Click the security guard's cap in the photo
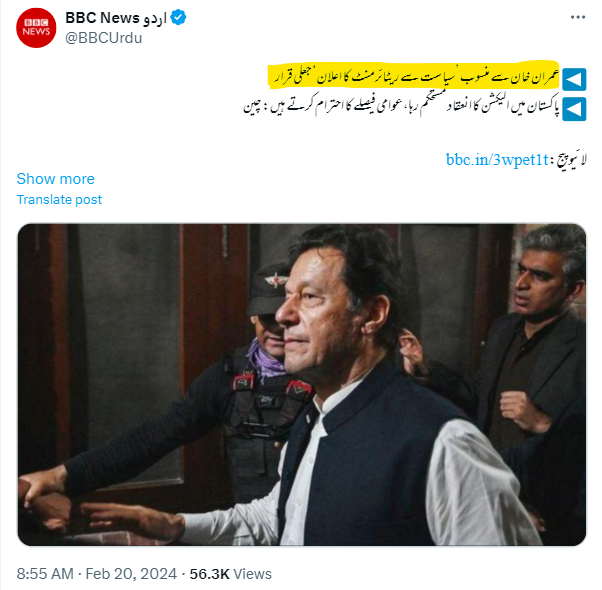602x590 pixels. click(269, 289)
